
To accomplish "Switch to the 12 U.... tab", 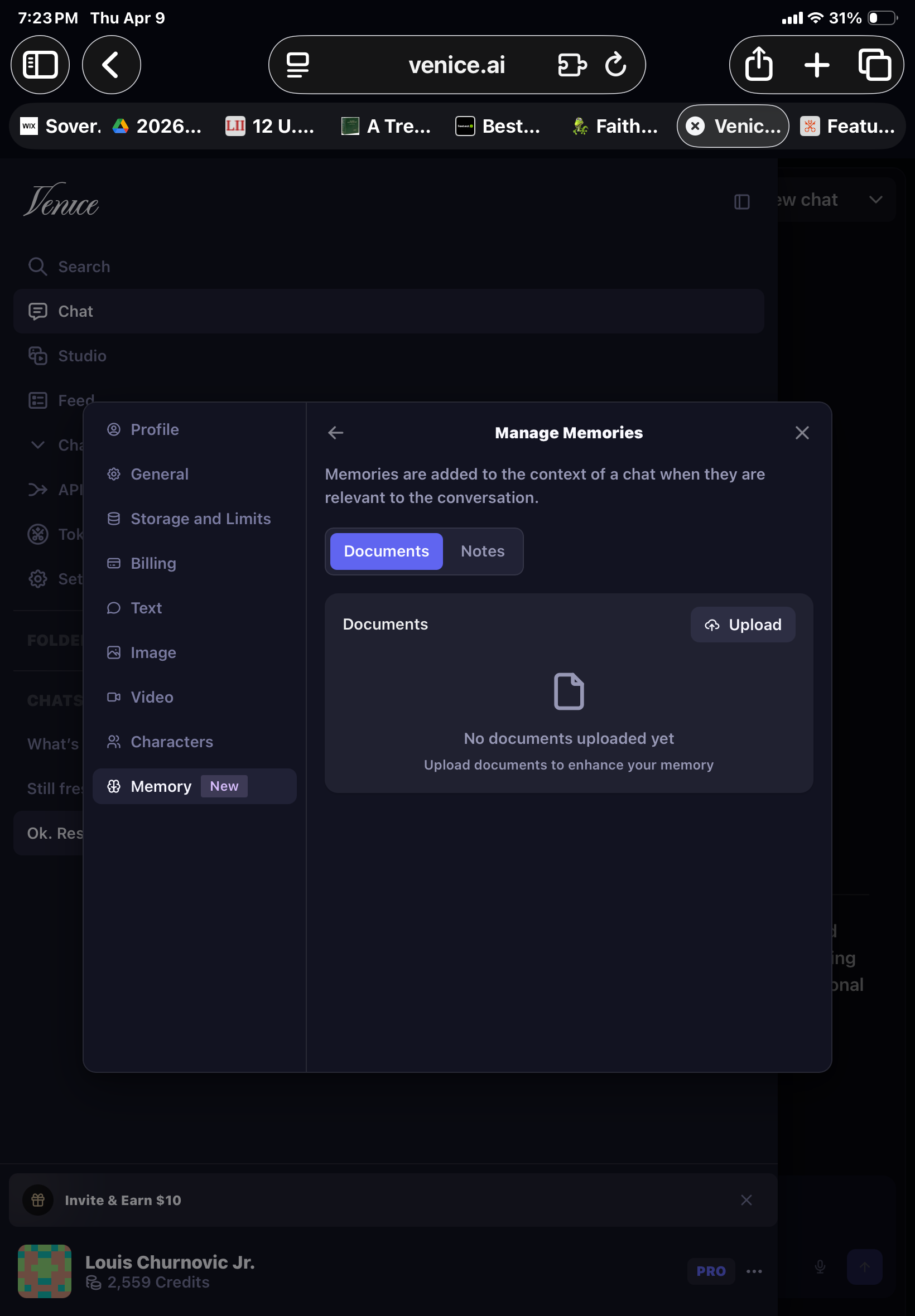I will pyautogui.click(x=269, y=126).
